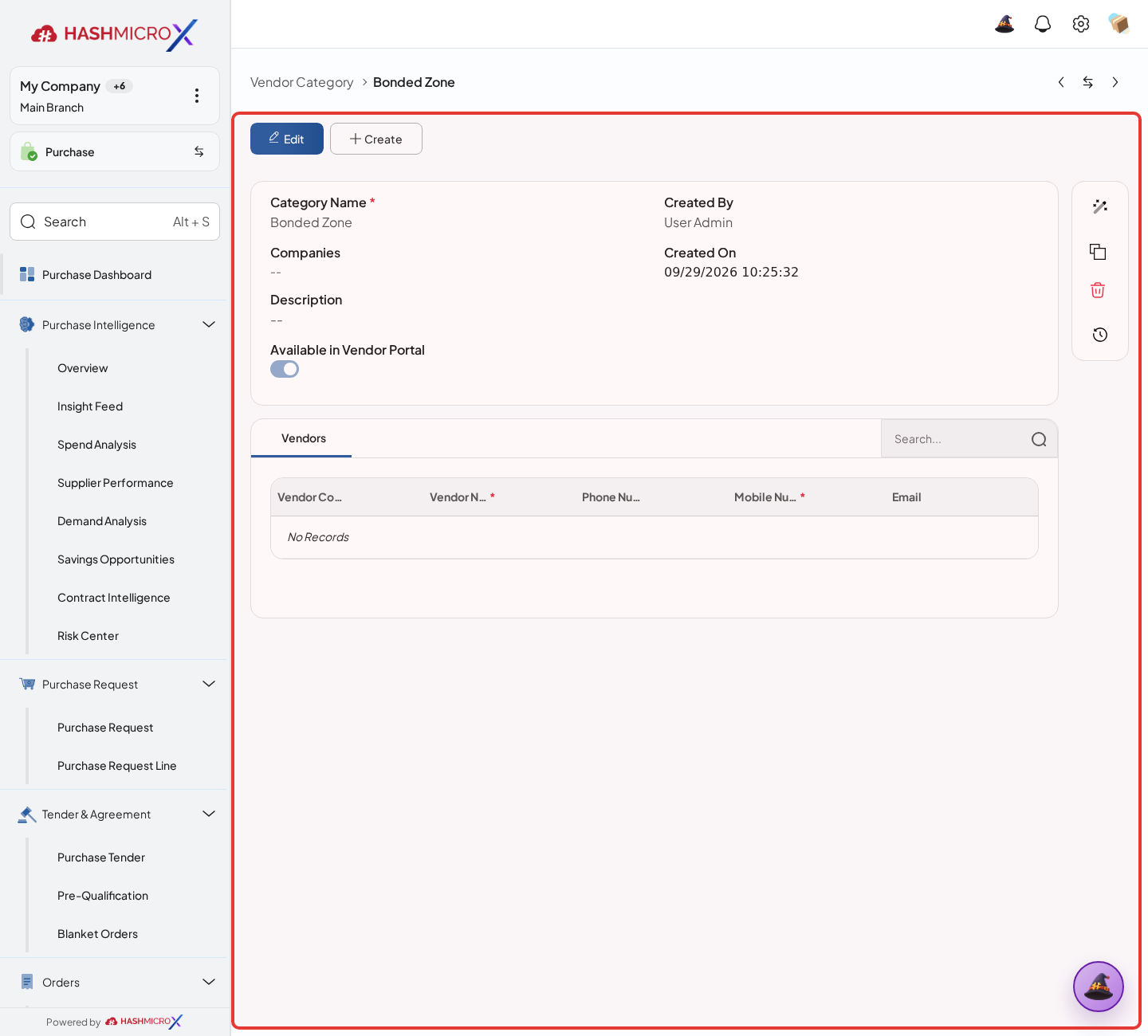Click the Create button
This screenshot has width=1148, height=1036.
click(376, 139)
